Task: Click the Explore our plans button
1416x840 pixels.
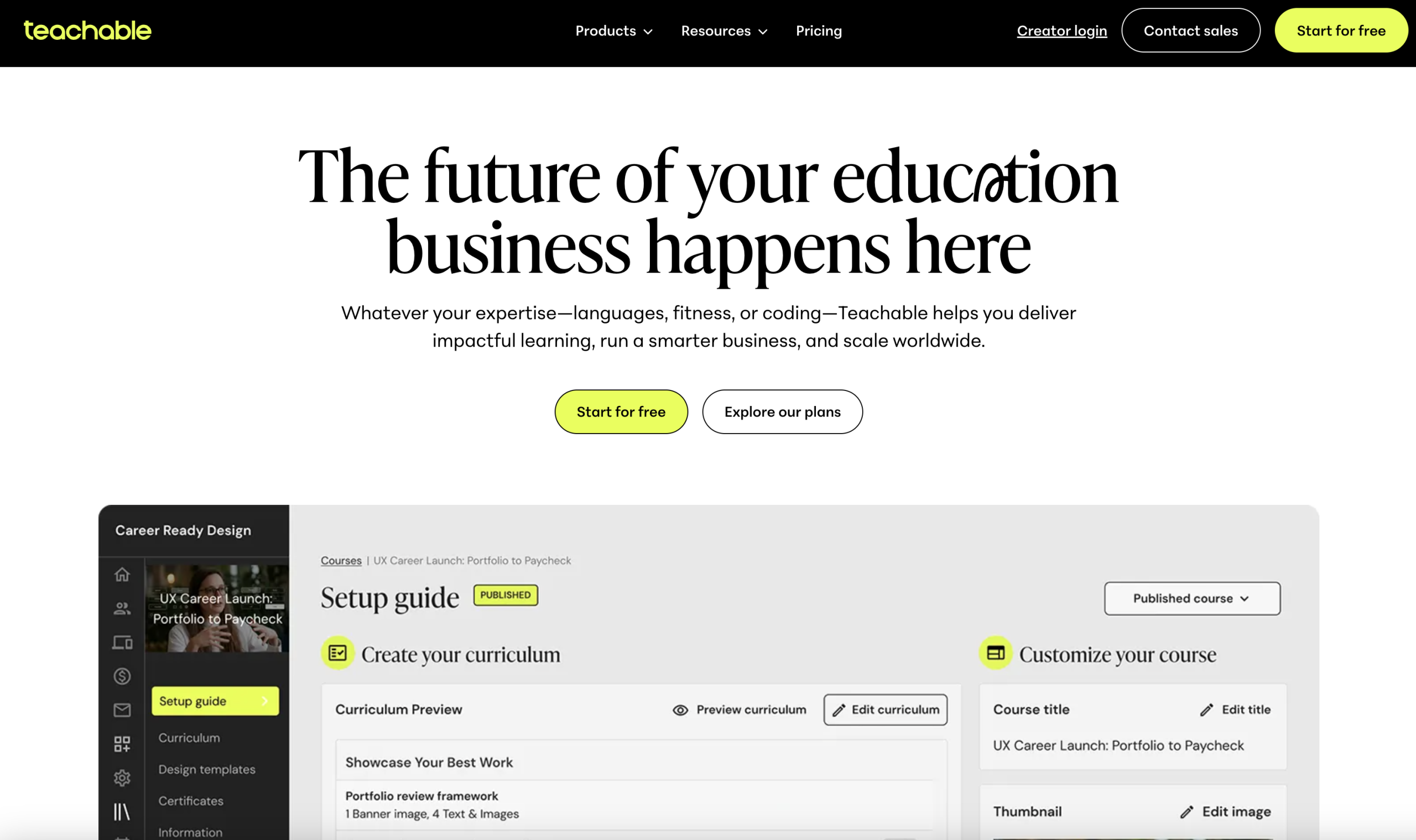Action: tap(782, 412)
